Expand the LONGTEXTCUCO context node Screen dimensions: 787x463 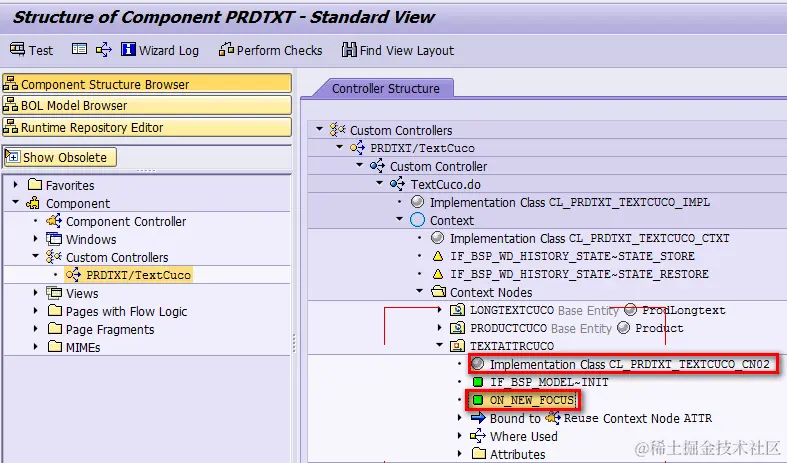[440, 309]
